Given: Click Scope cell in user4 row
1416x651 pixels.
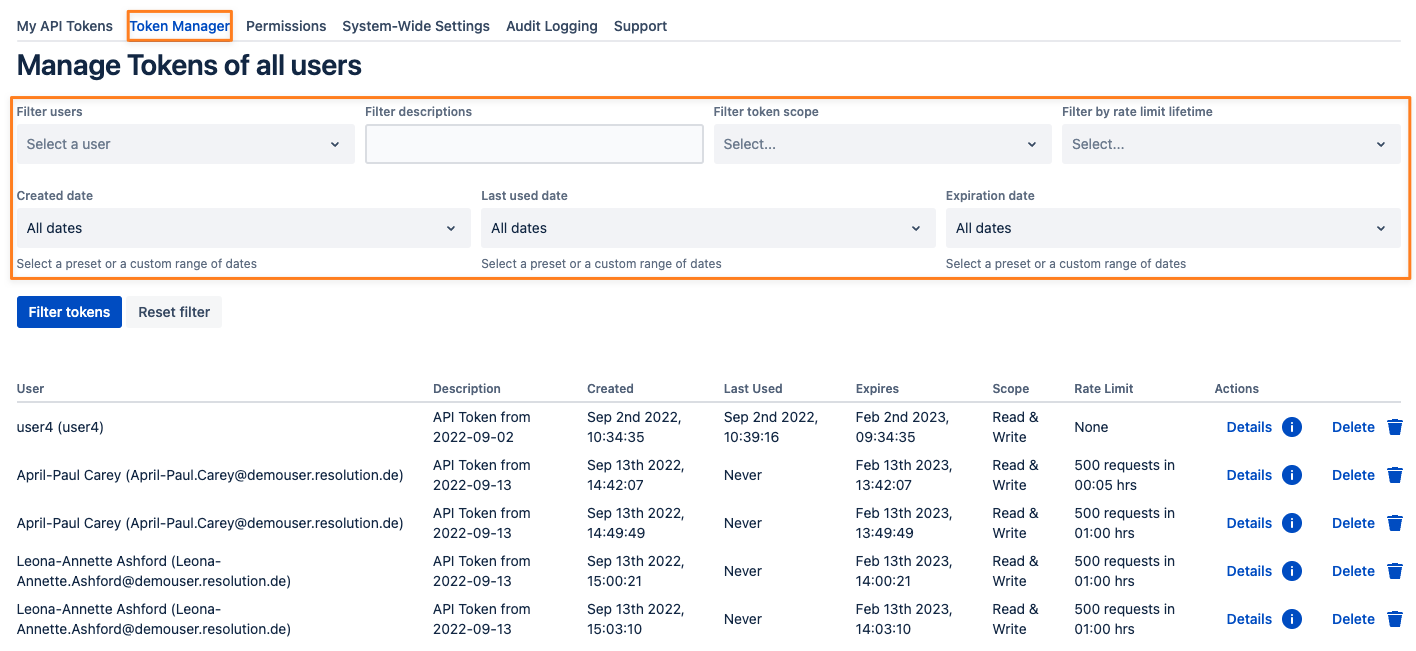Looking at the screenshot, I should pos(1015,427).
